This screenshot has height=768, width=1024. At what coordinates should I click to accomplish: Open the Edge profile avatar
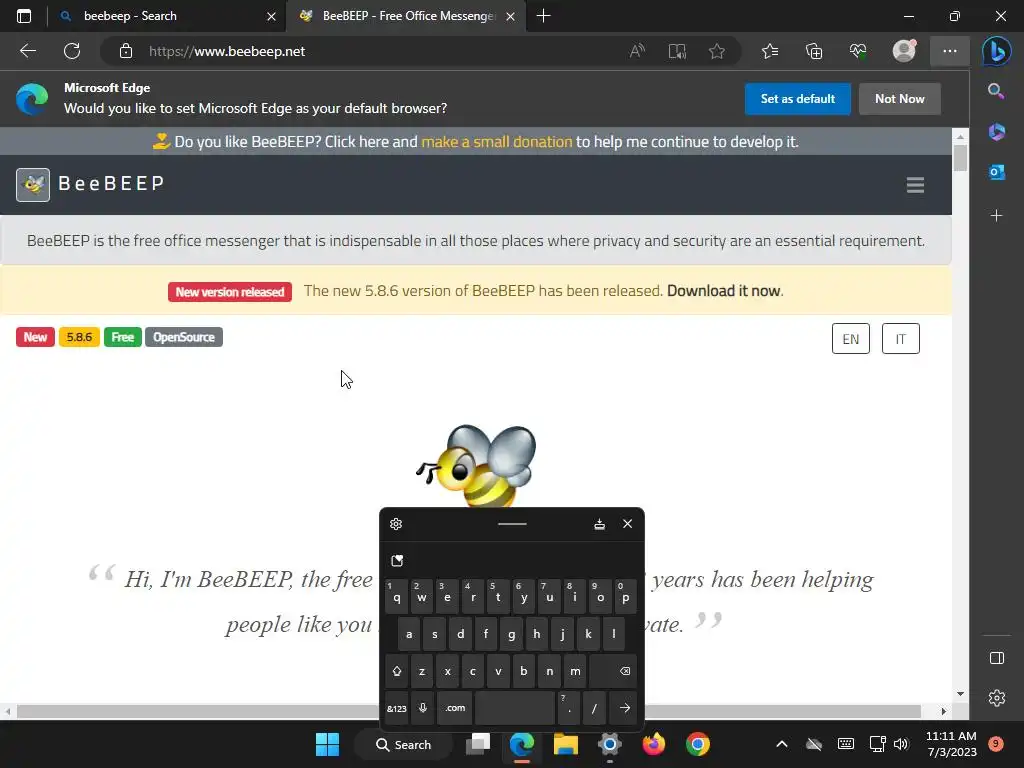(x=904, y=51)
